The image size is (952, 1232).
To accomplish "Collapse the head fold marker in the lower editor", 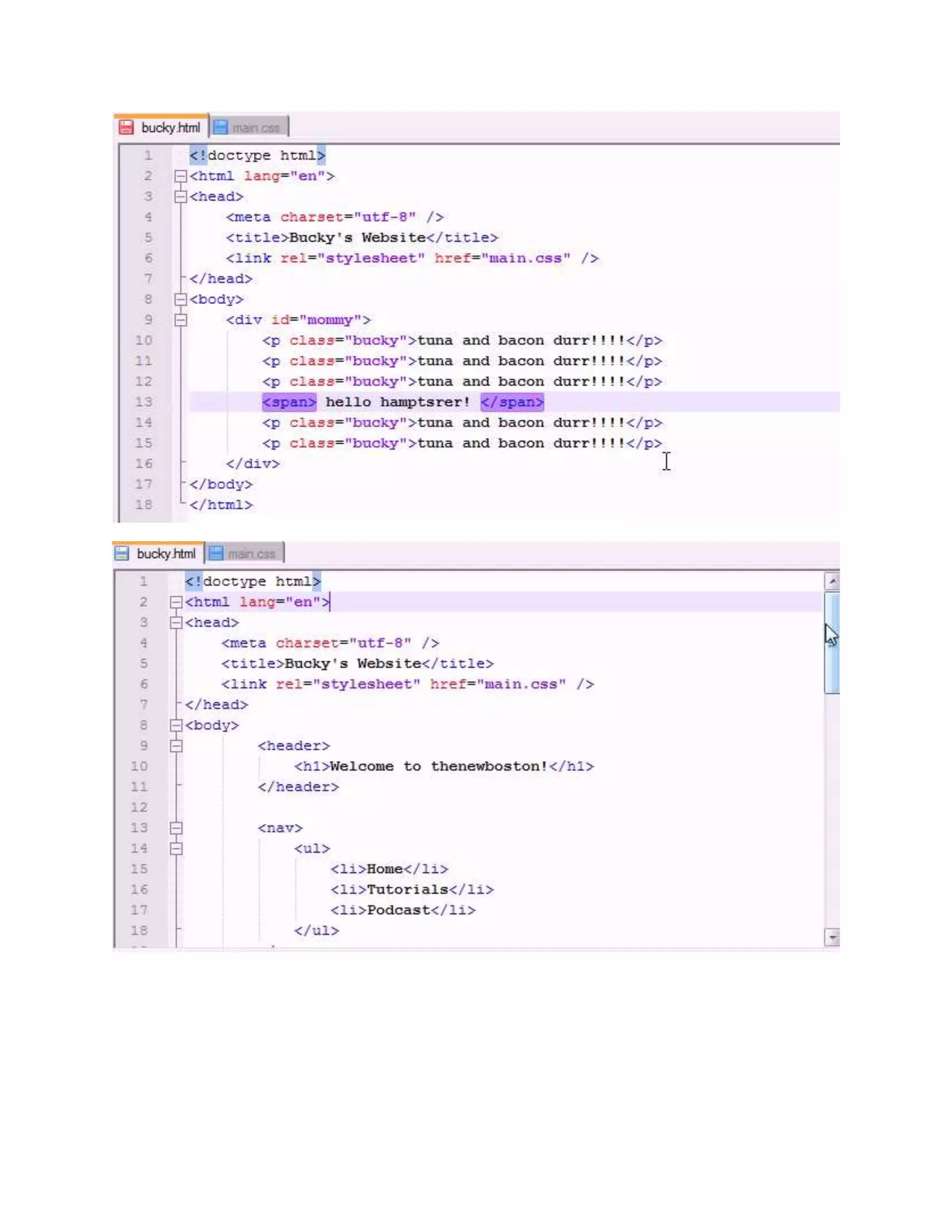I will (176, 623).
